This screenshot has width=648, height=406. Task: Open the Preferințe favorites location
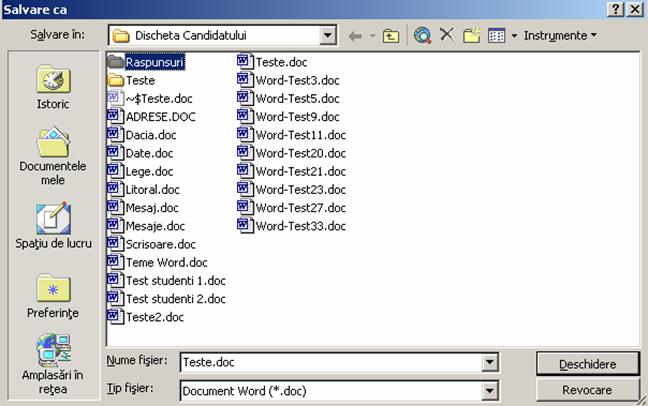click(x=53, y=297)
